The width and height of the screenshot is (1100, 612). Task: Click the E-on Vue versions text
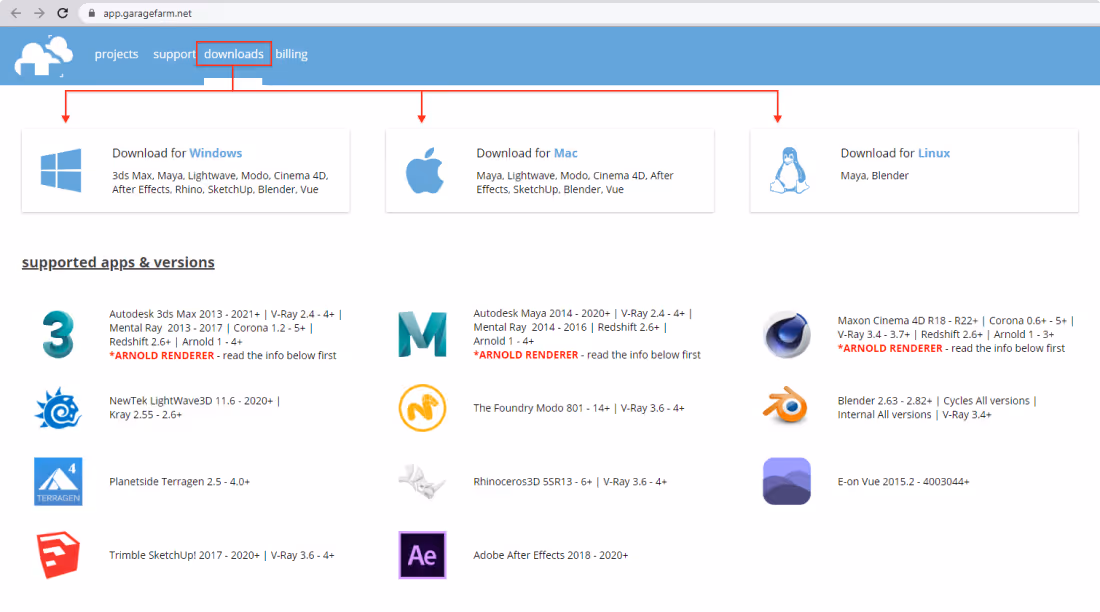tap(904, 481)
